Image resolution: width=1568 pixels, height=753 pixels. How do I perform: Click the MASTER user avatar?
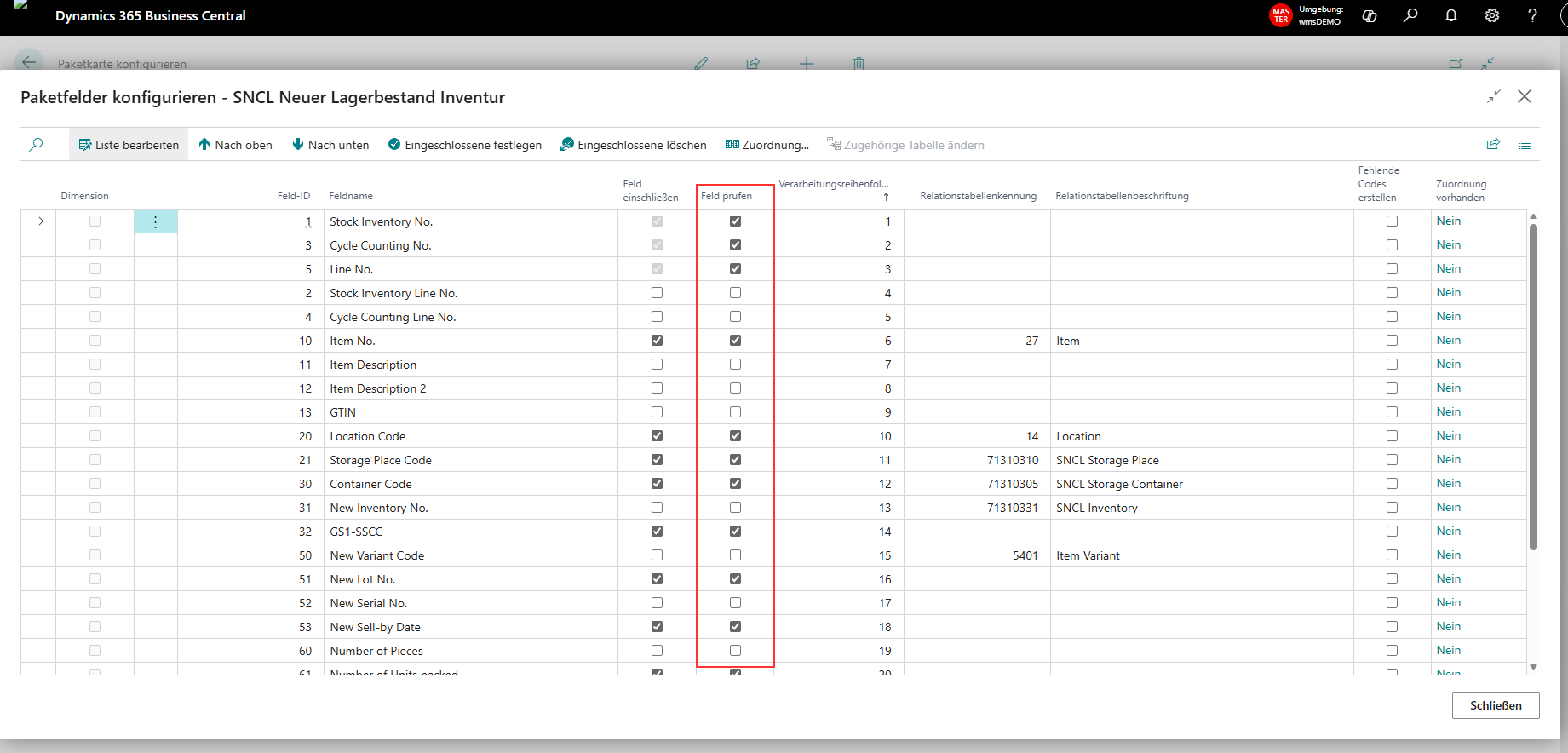click(1280, 15)
